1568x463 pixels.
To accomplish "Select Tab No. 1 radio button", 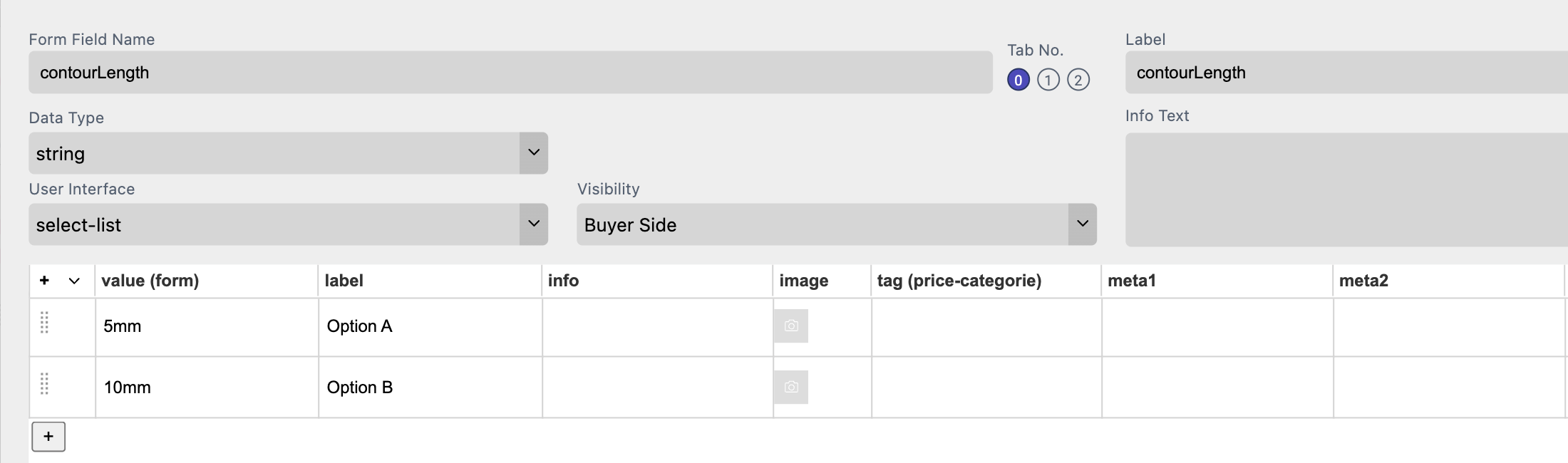I will 1048,80.
